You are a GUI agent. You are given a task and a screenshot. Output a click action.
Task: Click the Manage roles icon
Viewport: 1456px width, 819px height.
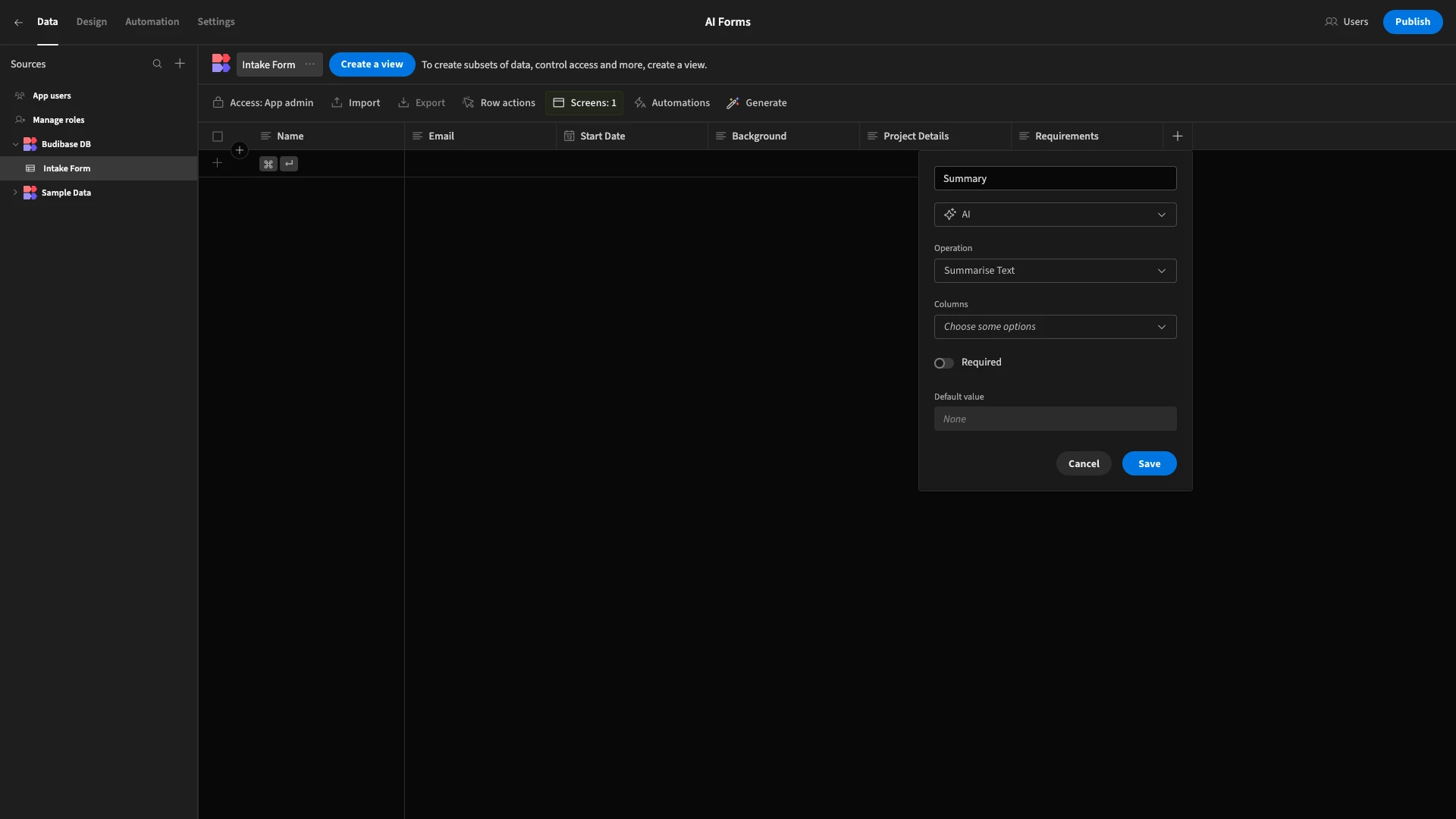pyautogui.click(x=20, y=120)
